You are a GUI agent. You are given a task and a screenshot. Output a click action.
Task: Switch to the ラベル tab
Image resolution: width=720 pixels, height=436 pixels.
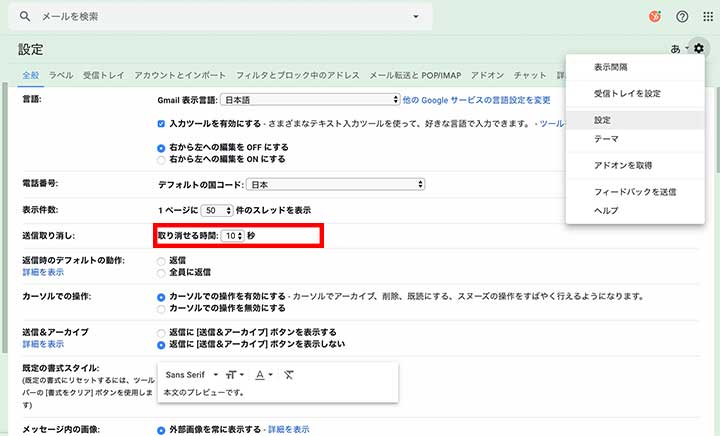61,75
